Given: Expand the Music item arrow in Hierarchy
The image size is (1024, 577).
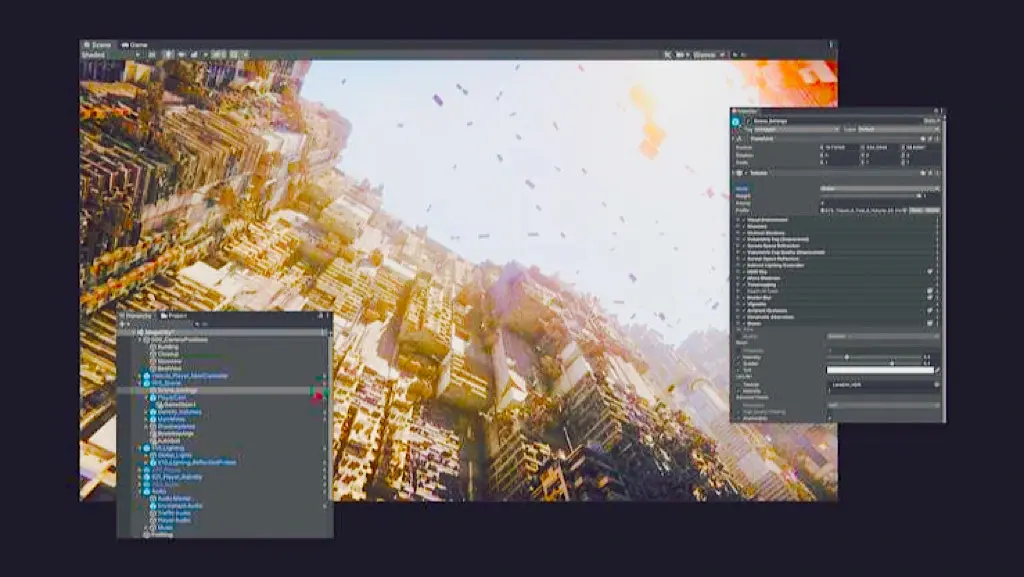Looking at the screenshot, I should click(146, 527).
